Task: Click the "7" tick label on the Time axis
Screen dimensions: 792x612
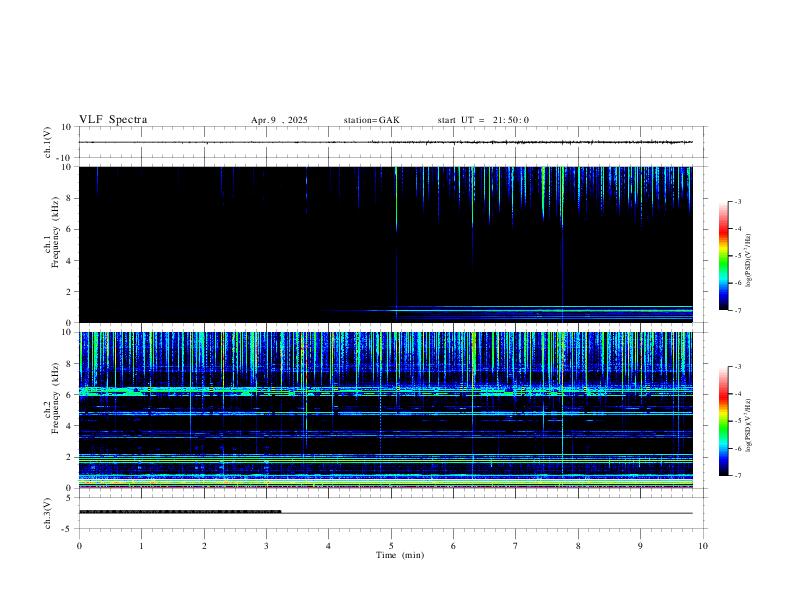Action: 516,546
